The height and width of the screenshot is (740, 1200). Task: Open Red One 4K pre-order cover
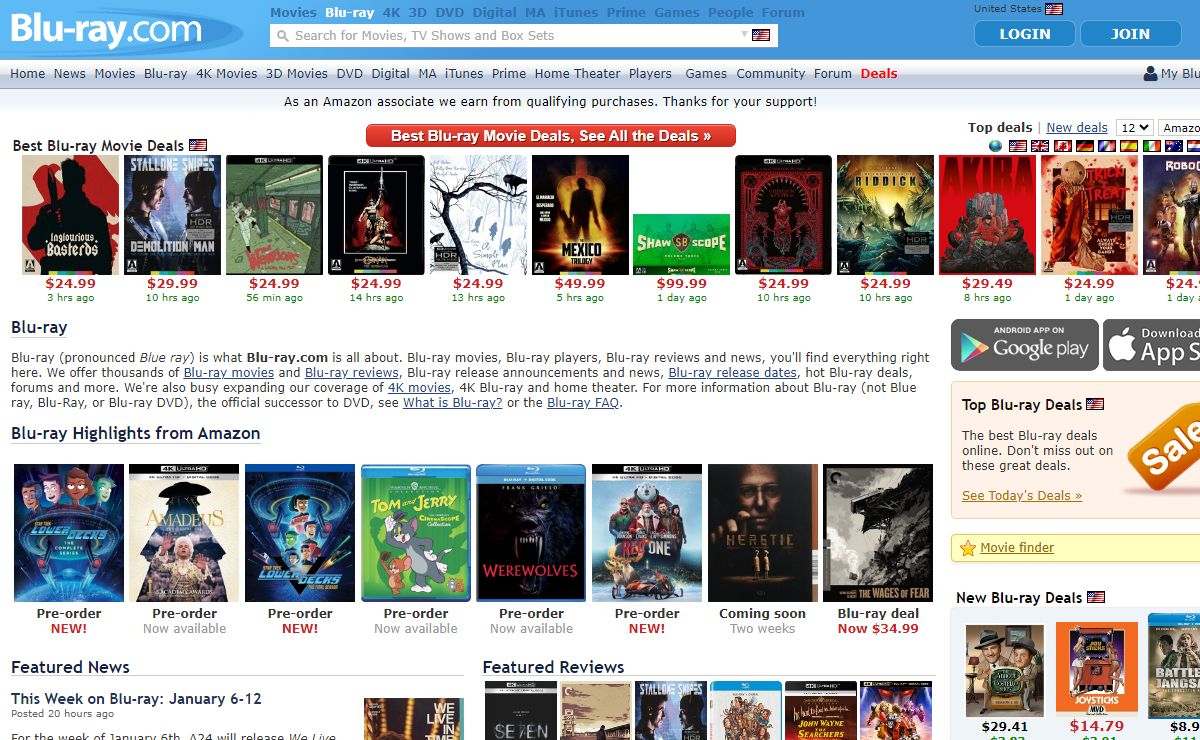[x=647, y=533]
